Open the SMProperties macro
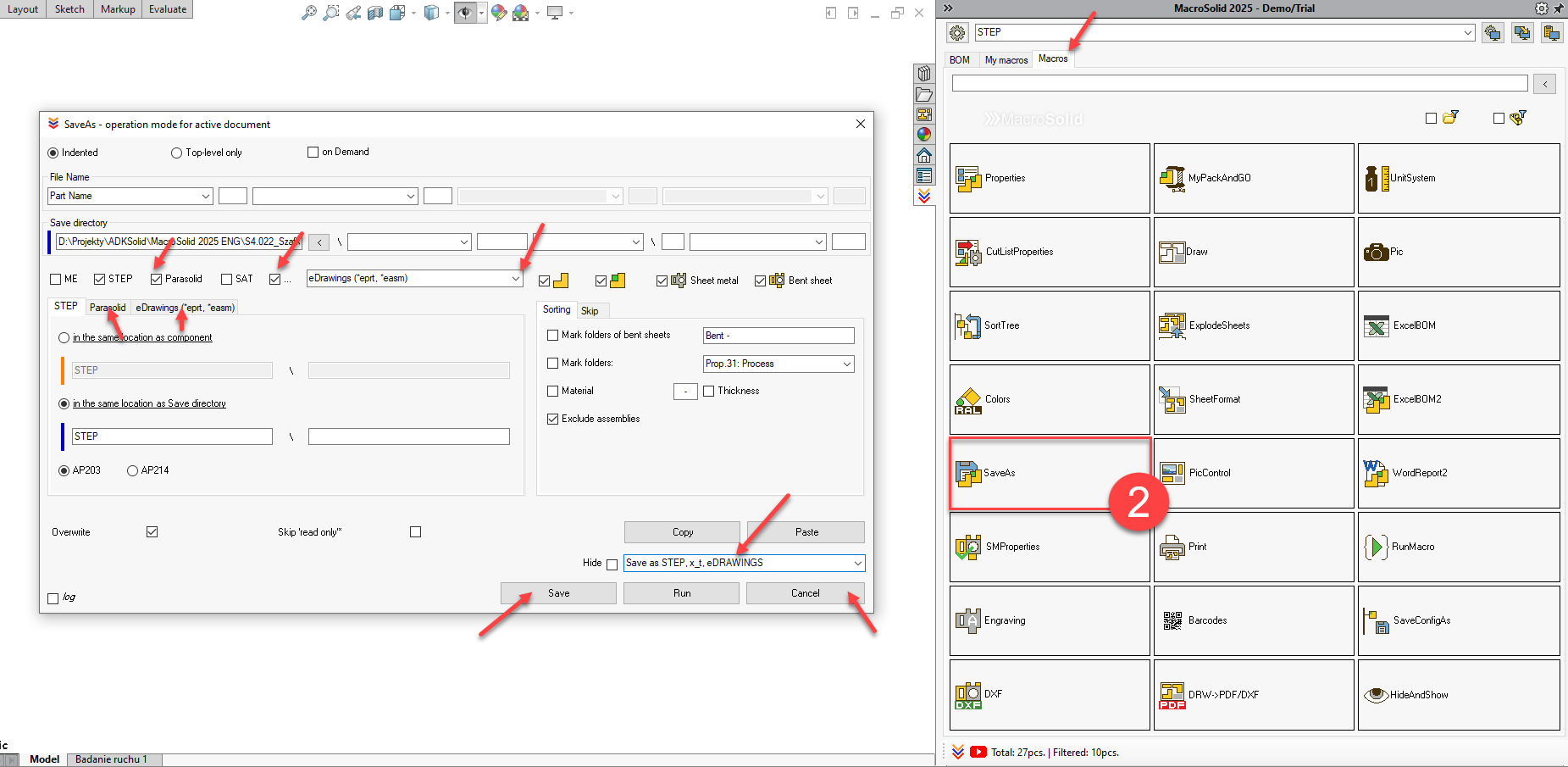The height and width of the screenshot is (767, 1568). tap(1050, 547)
